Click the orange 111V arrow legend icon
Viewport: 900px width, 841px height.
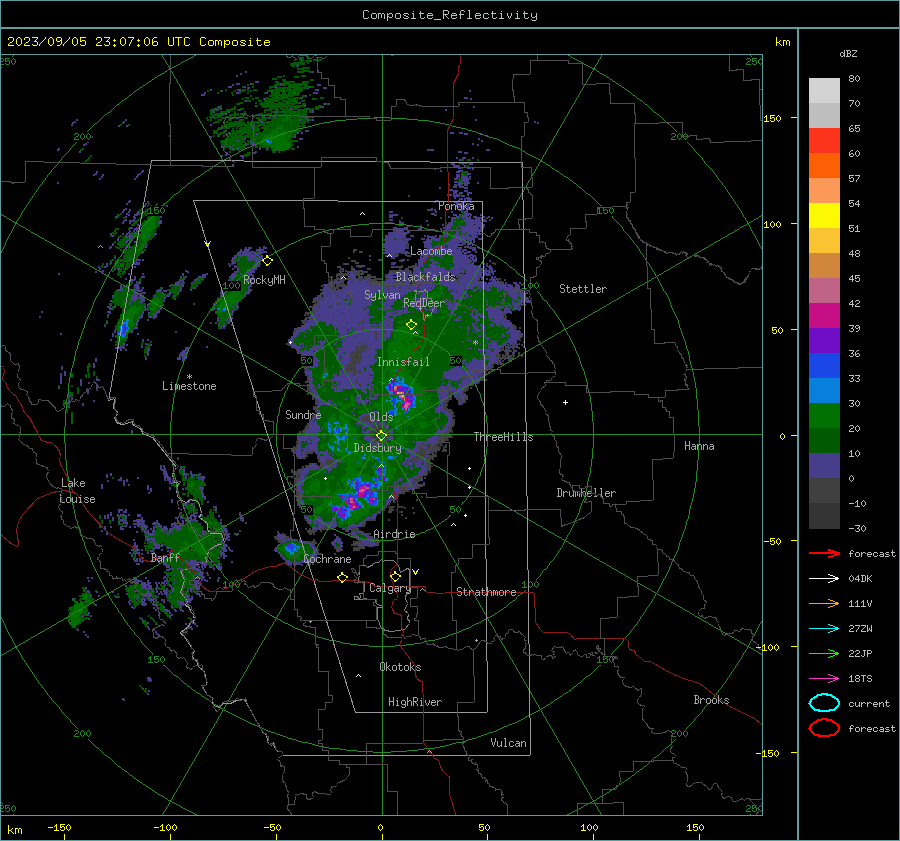[x=824, y=603]
